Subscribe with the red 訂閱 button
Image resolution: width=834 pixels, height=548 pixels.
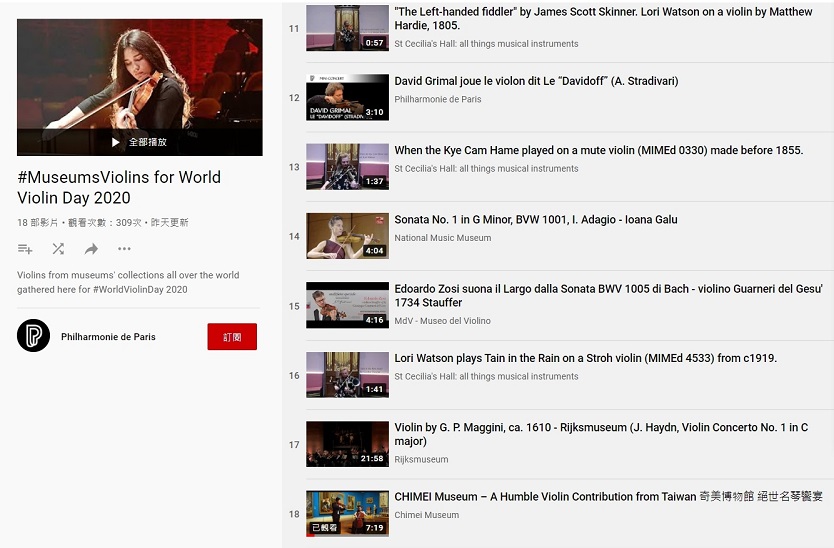[232, 336]
